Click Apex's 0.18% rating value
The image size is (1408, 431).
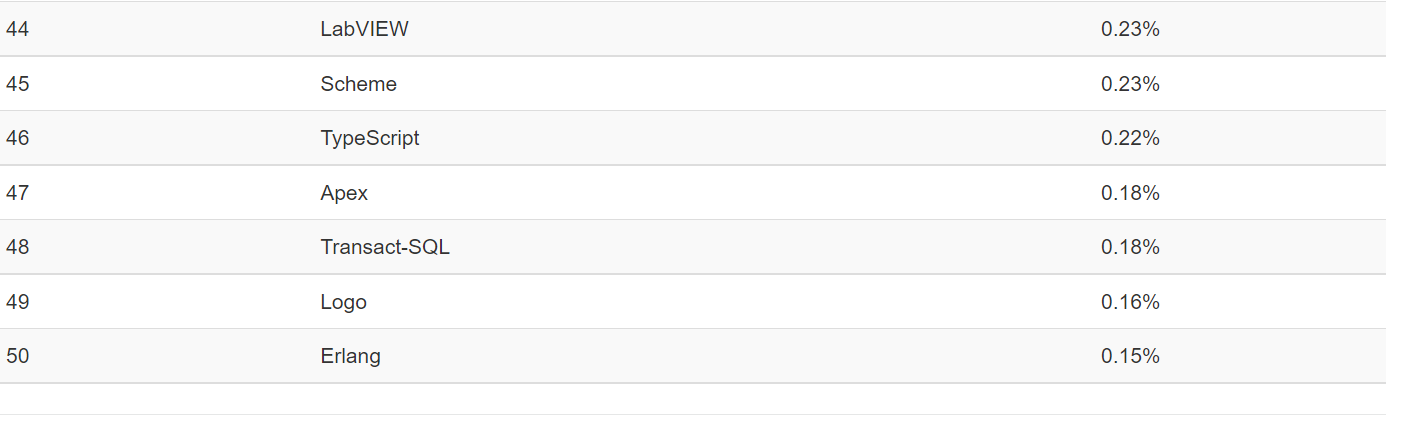tap(1130, 193)
